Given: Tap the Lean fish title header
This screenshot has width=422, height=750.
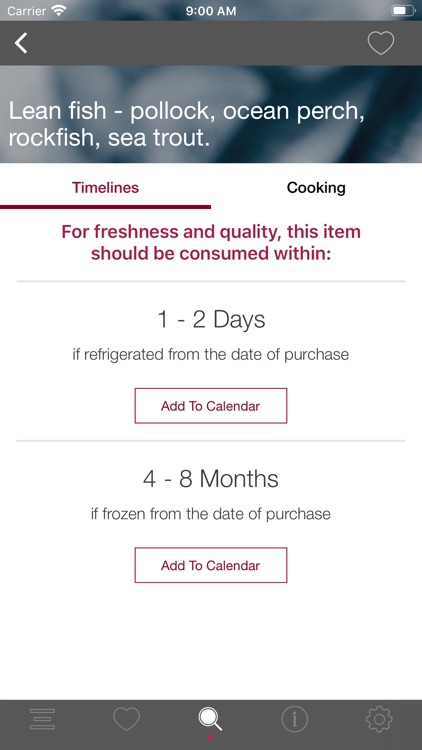Looking at the screenshot, I should coord(187,124).
